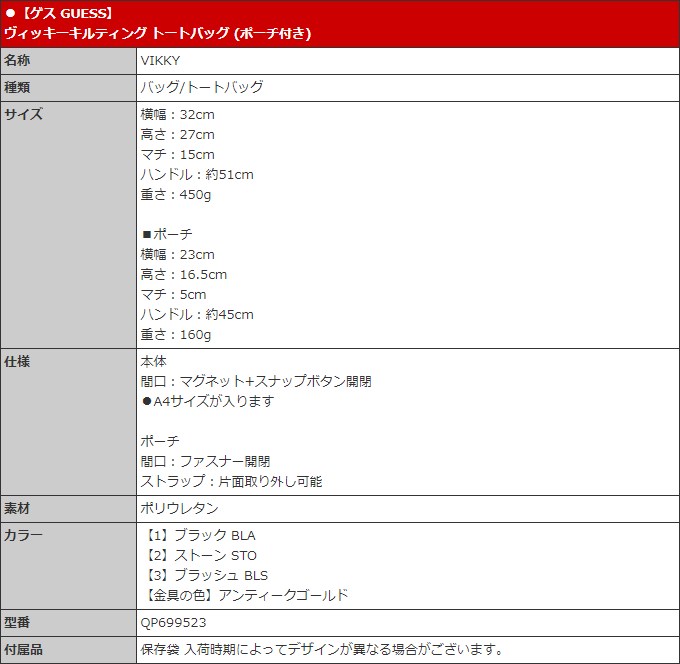Select the 仕様 row label

point(17,361)
